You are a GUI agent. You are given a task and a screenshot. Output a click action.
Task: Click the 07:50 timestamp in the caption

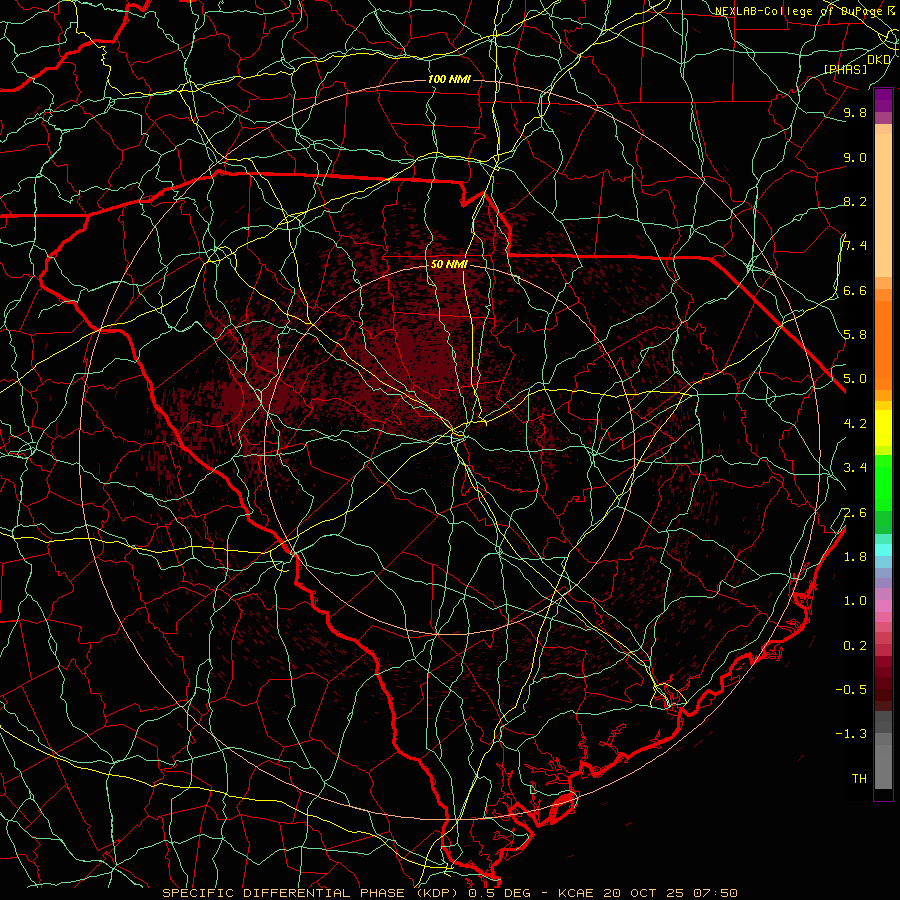715,893
